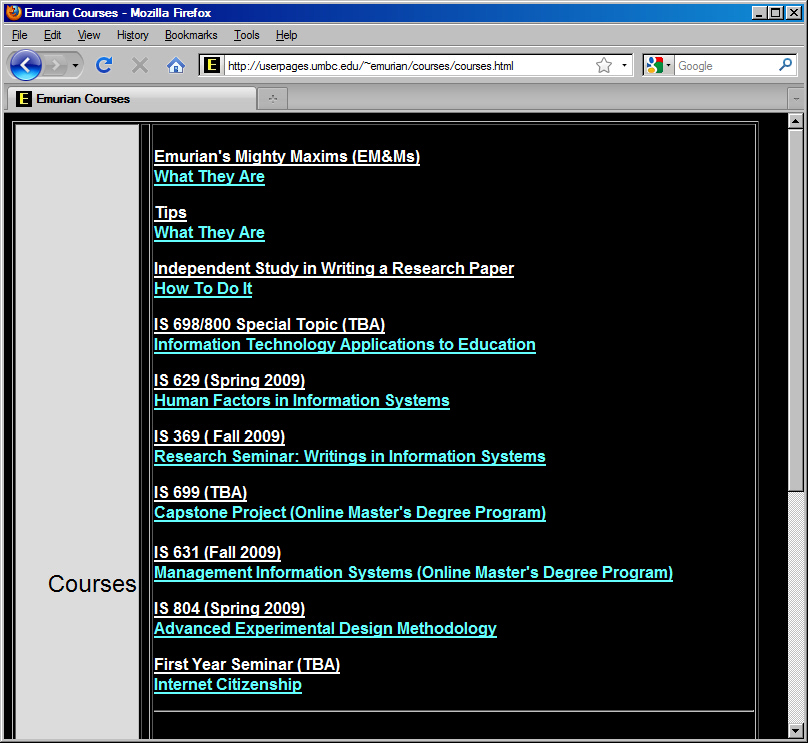The height and width of the screenshot is (743, 808).
Task: Open What They Are link under Tips
Action: [x=209, y=232]
